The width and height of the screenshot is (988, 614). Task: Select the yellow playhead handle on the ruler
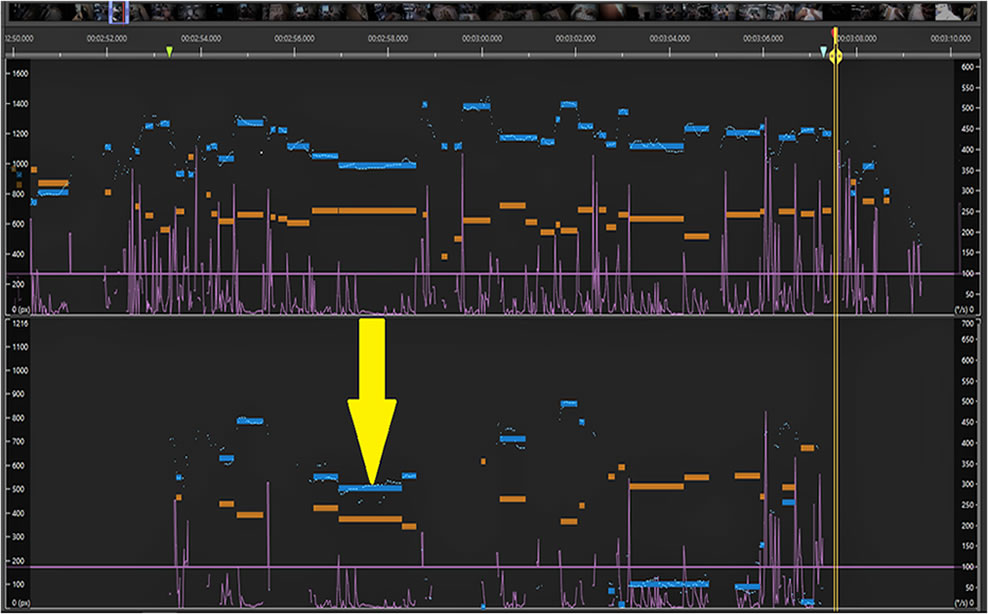coord(837,56)
